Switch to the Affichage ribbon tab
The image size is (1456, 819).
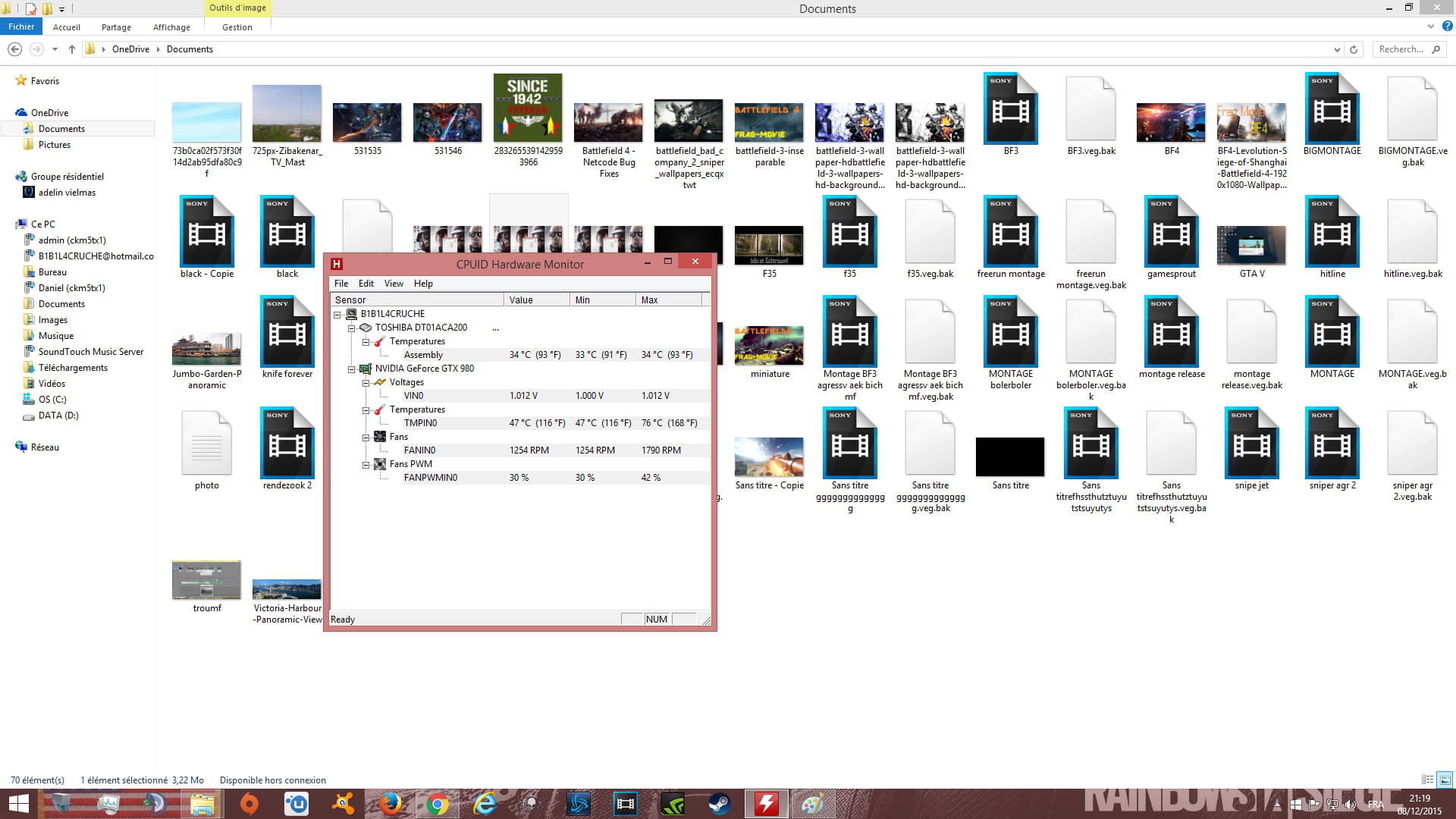tap(171, 27)
